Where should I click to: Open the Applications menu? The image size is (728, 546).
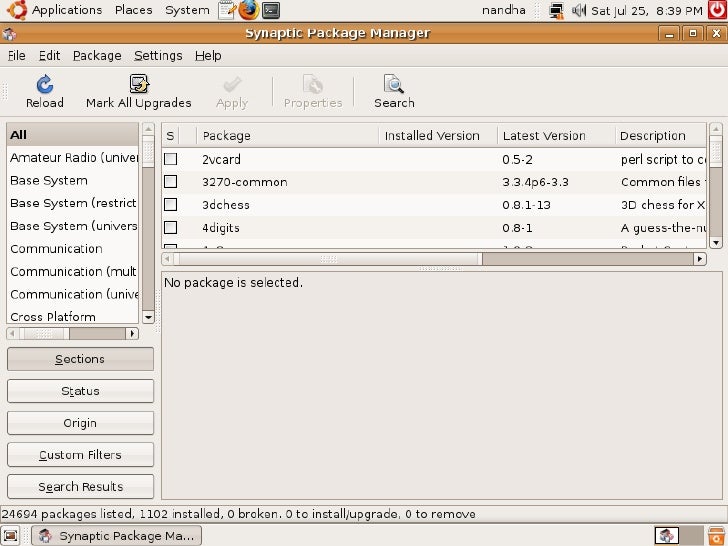coord(67,10)
